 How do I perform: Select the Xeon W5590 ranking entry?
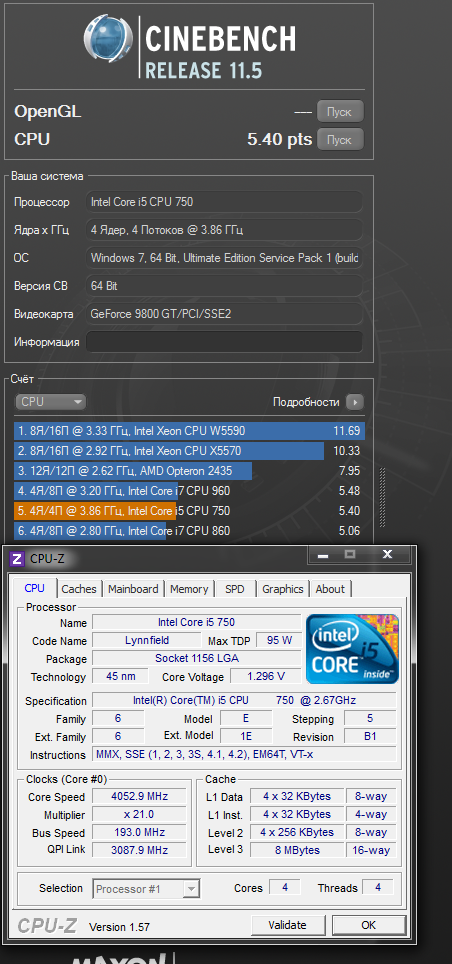189,431
